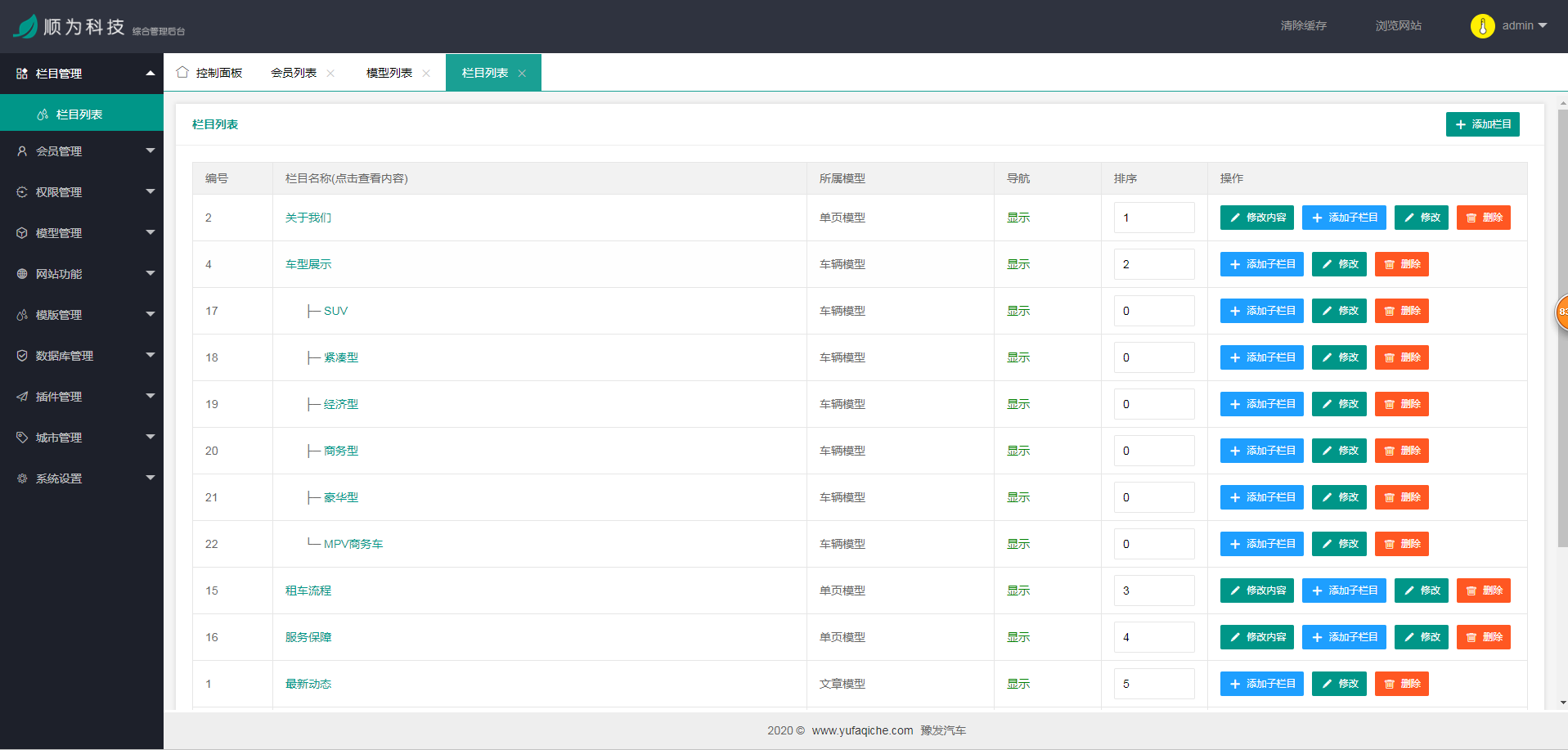Close the active 栏目列表 tab
The image size is (1568, 750).
(522, 74)
